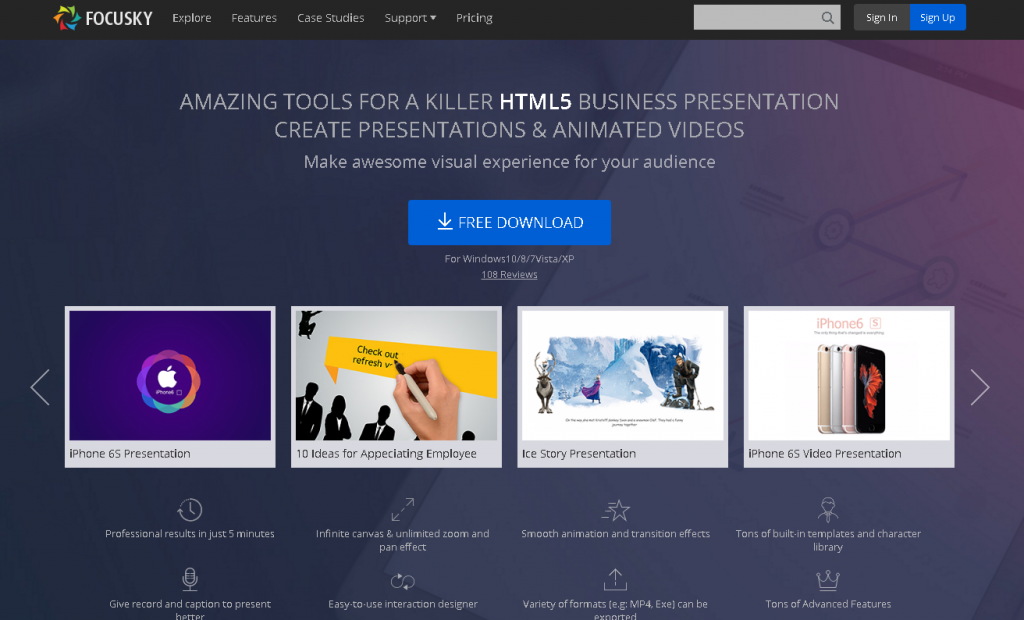This screenshot has height=620, width=1024.
Task: Click the interaction designer loop icon
Action: 403,578
